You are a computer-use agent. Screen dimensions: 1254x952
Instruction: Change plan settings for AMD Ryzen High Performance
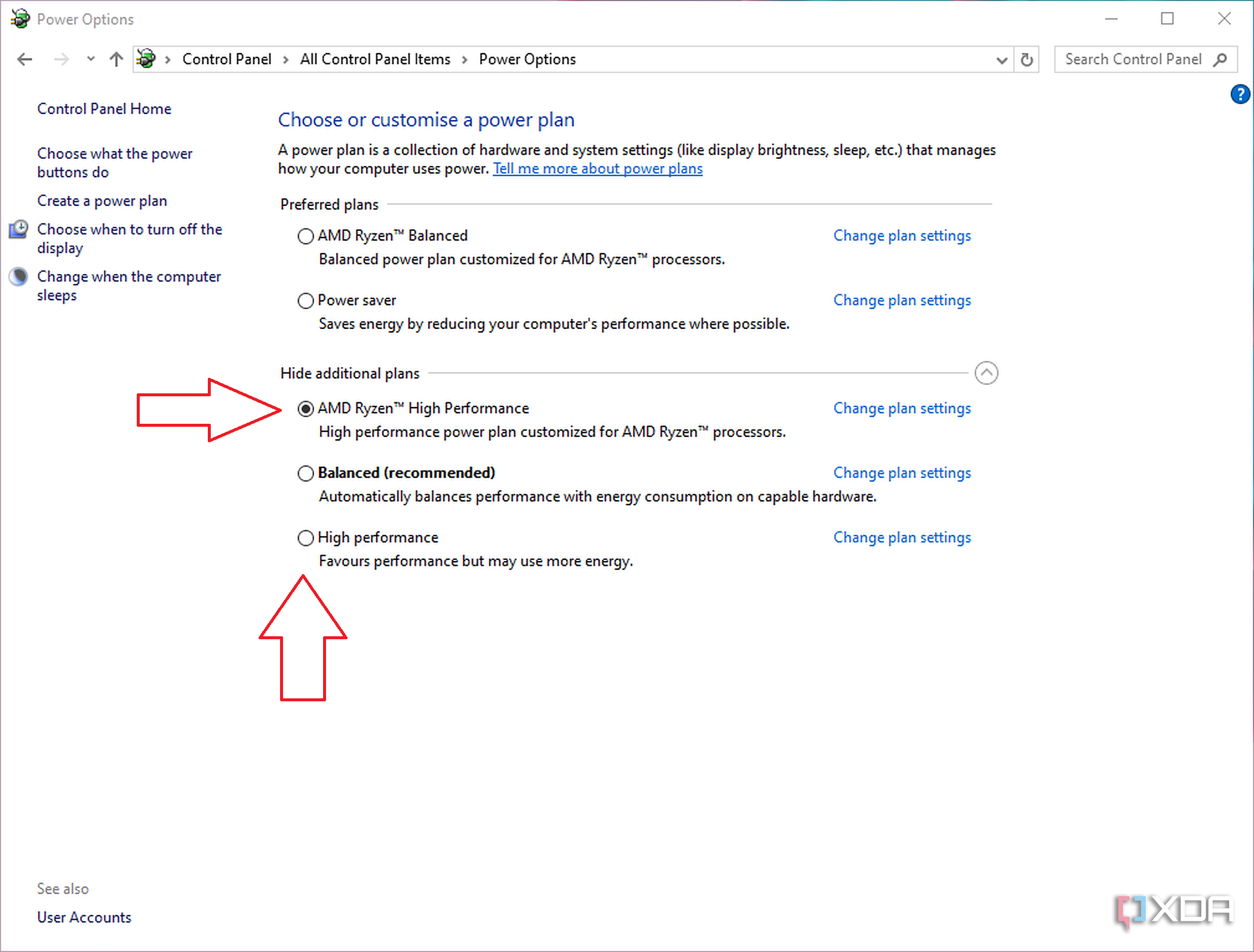pos(902,408)
